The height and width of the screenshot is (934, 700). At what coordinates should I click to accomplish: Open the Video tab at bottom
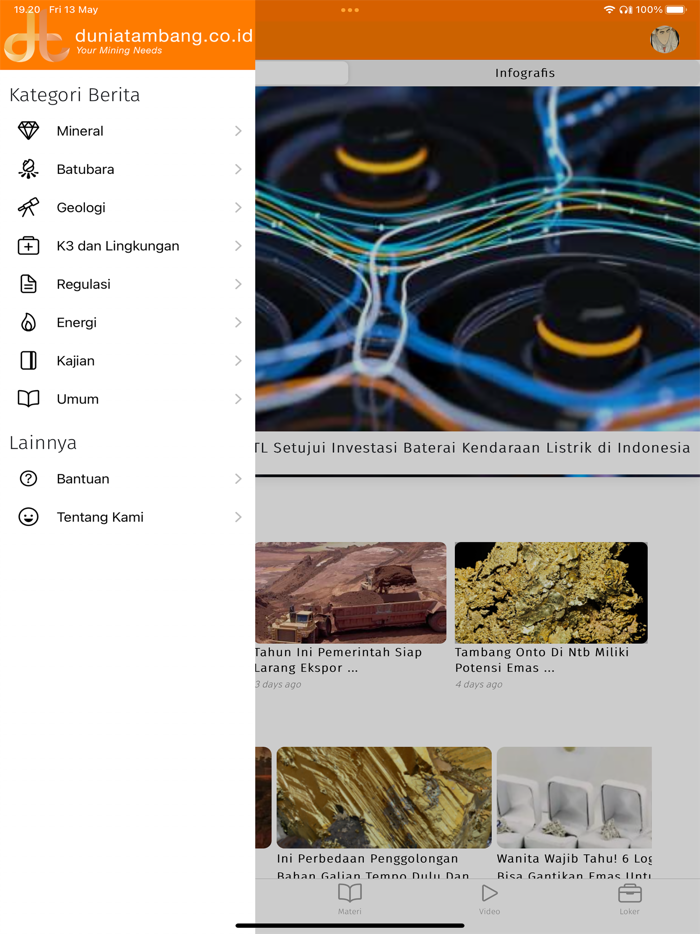(489, 898)
